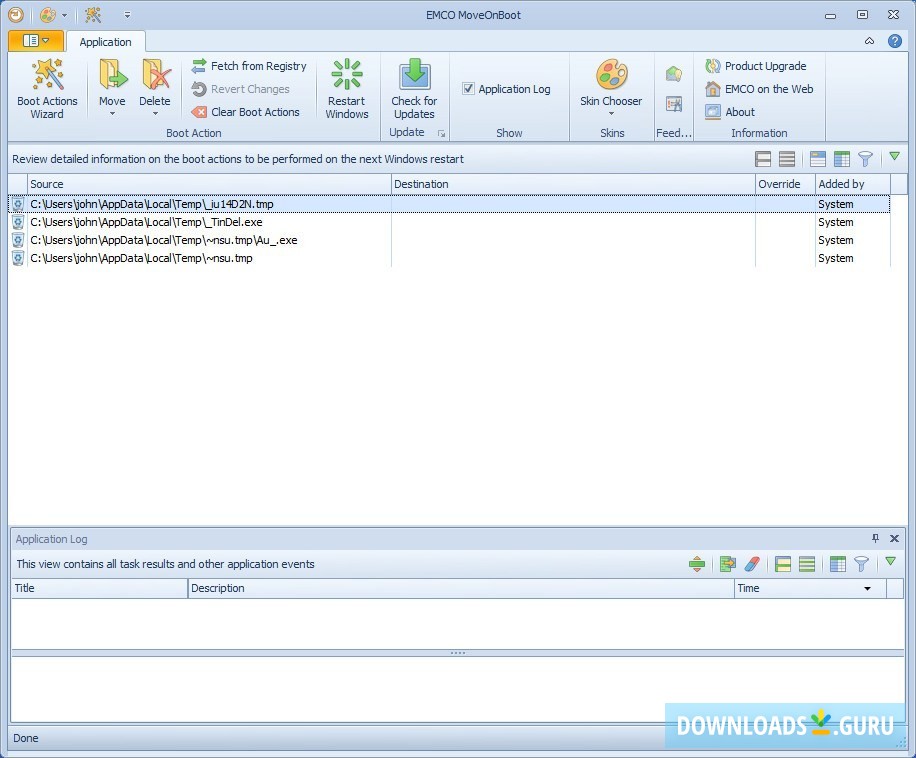Select the _TinDel.exe row

[449, 222]
